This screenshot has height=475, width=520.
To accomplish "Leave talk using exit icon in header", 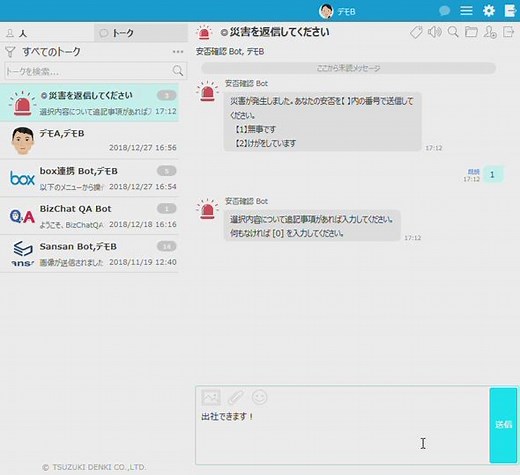I will [x=509, y=32].
